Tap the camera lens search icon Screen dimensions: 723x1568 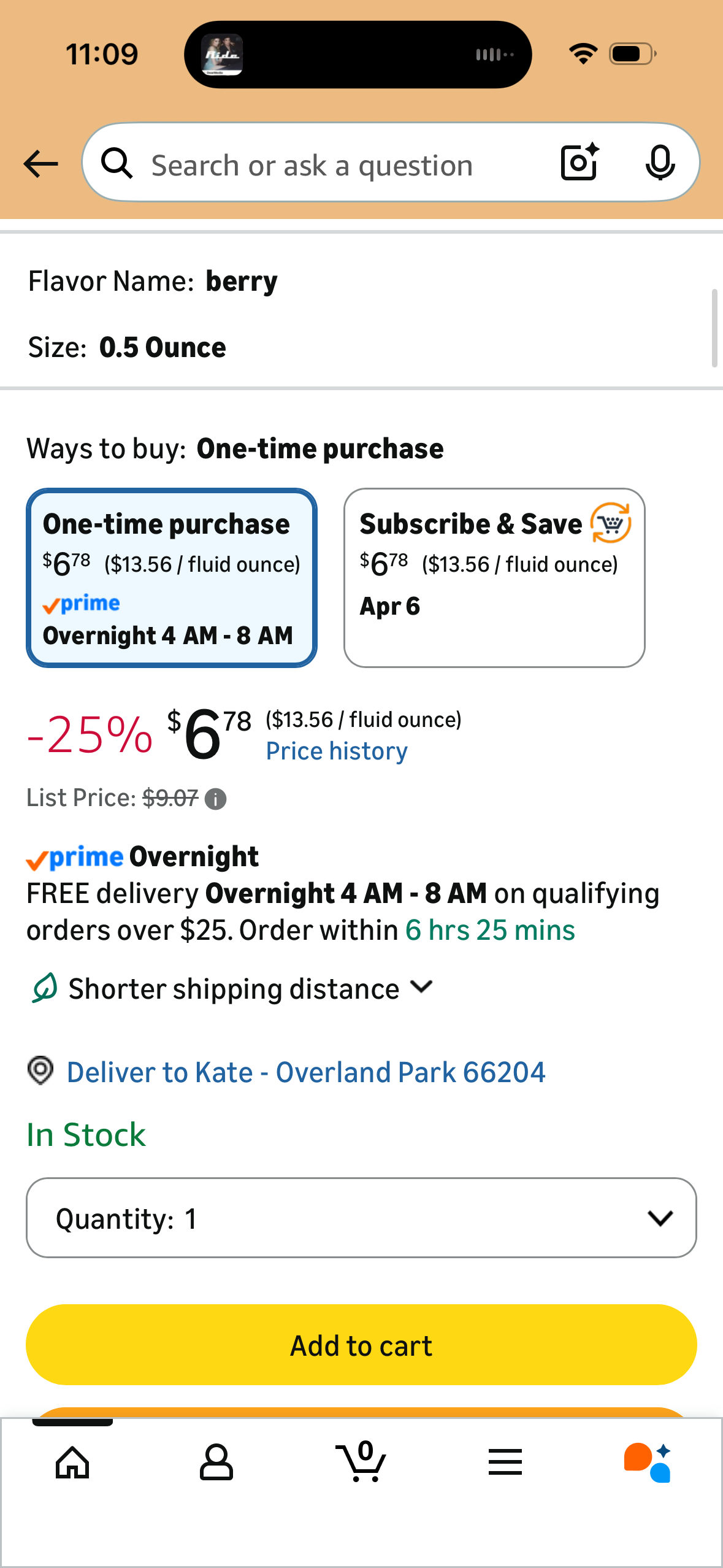point(580,163)
